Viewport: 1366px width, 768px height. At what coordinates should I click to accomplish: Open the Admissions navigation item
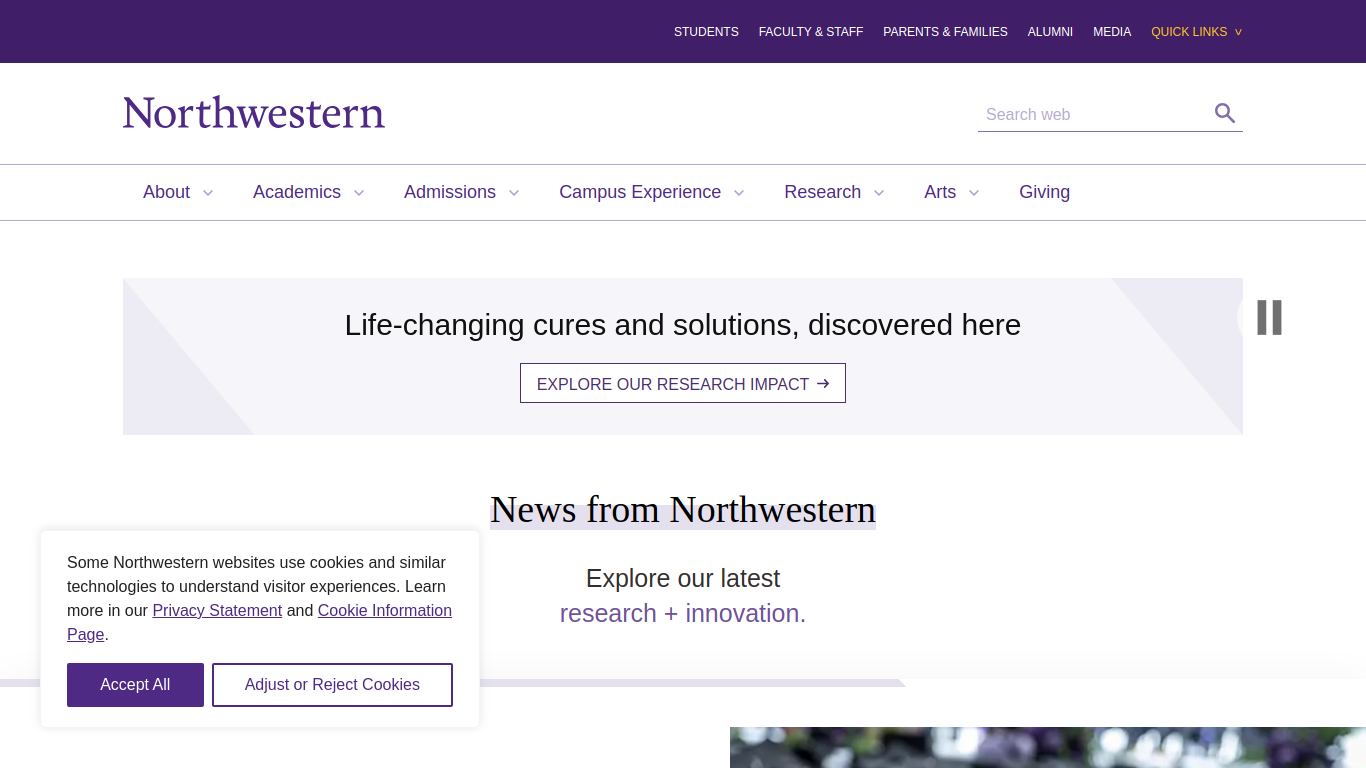(450, 192)
